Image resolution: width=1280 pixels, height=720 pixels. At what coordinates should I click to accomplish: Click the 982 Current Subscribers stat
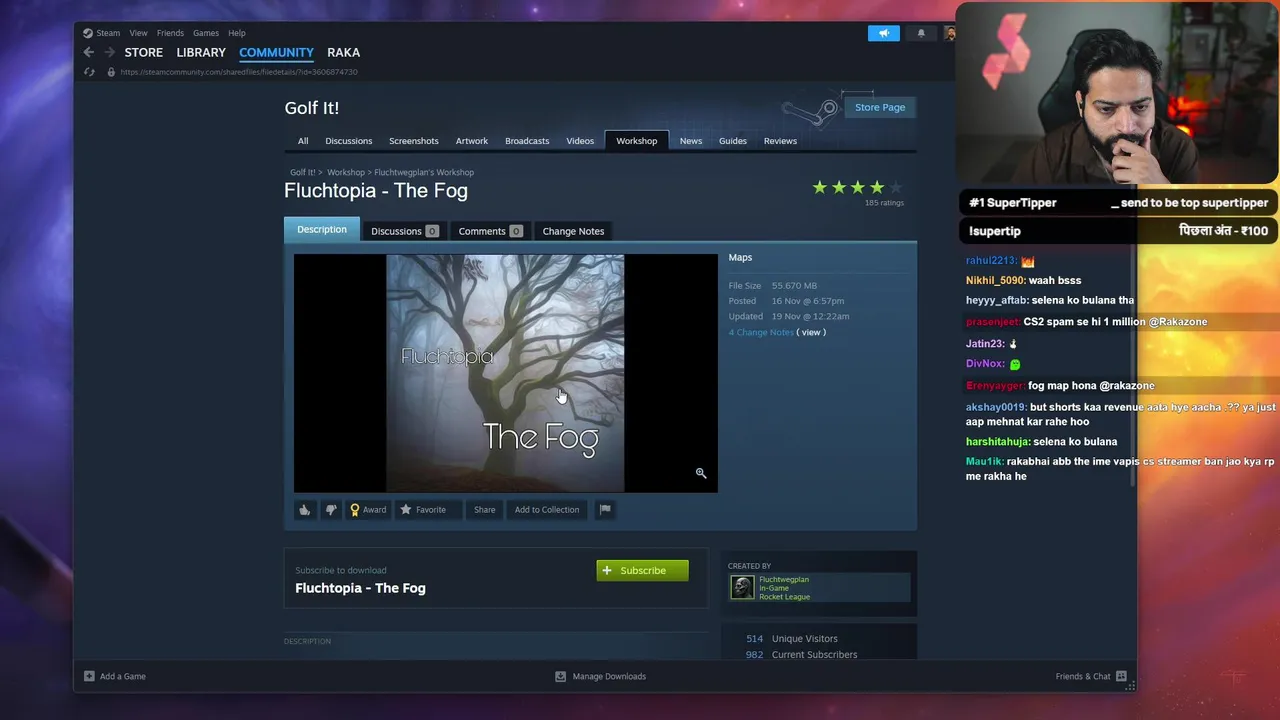point(801,655)
